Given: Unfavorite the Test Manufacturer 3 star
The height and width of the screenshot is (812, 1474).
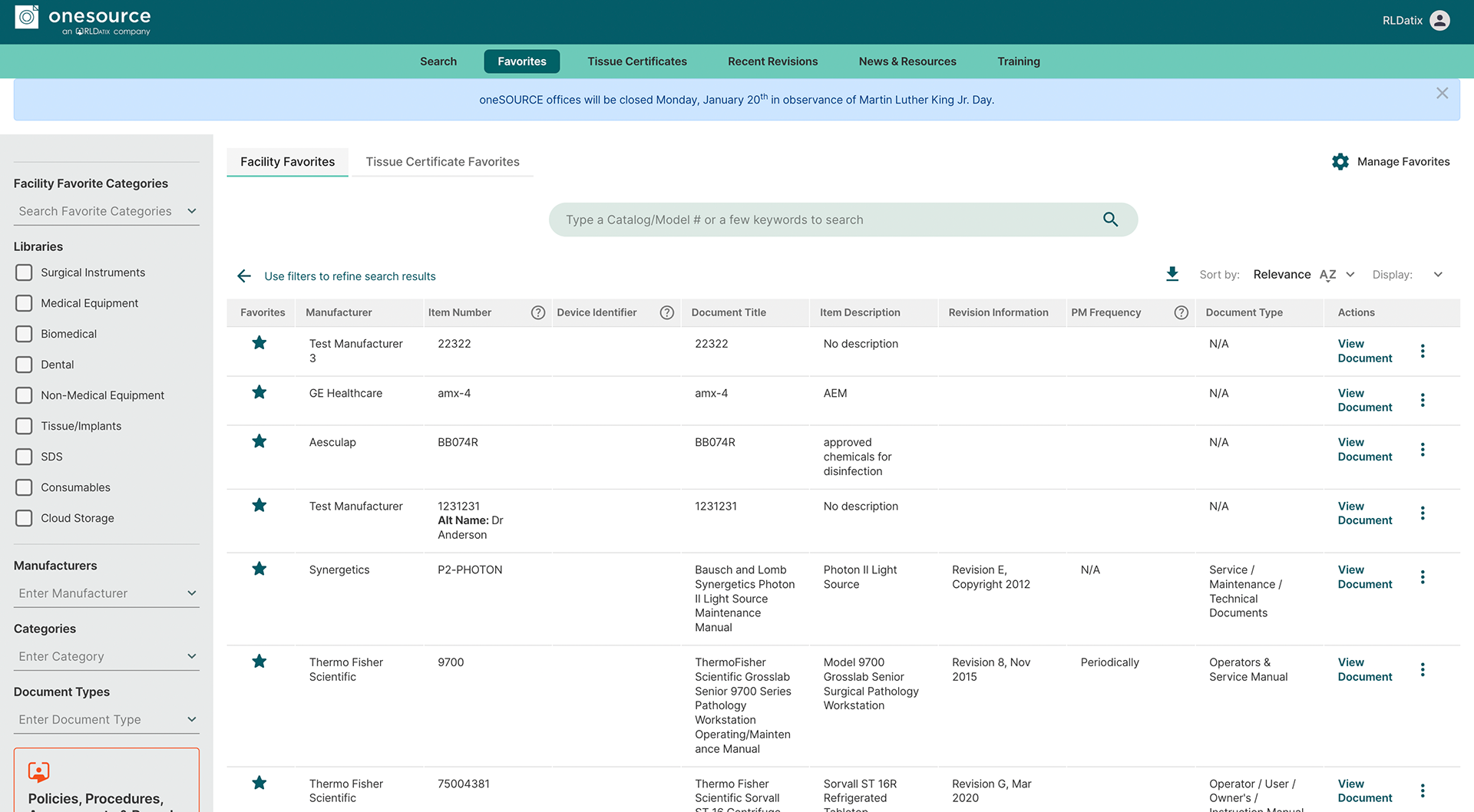Looking at the screenshot, I should click(x=259, y=343).
